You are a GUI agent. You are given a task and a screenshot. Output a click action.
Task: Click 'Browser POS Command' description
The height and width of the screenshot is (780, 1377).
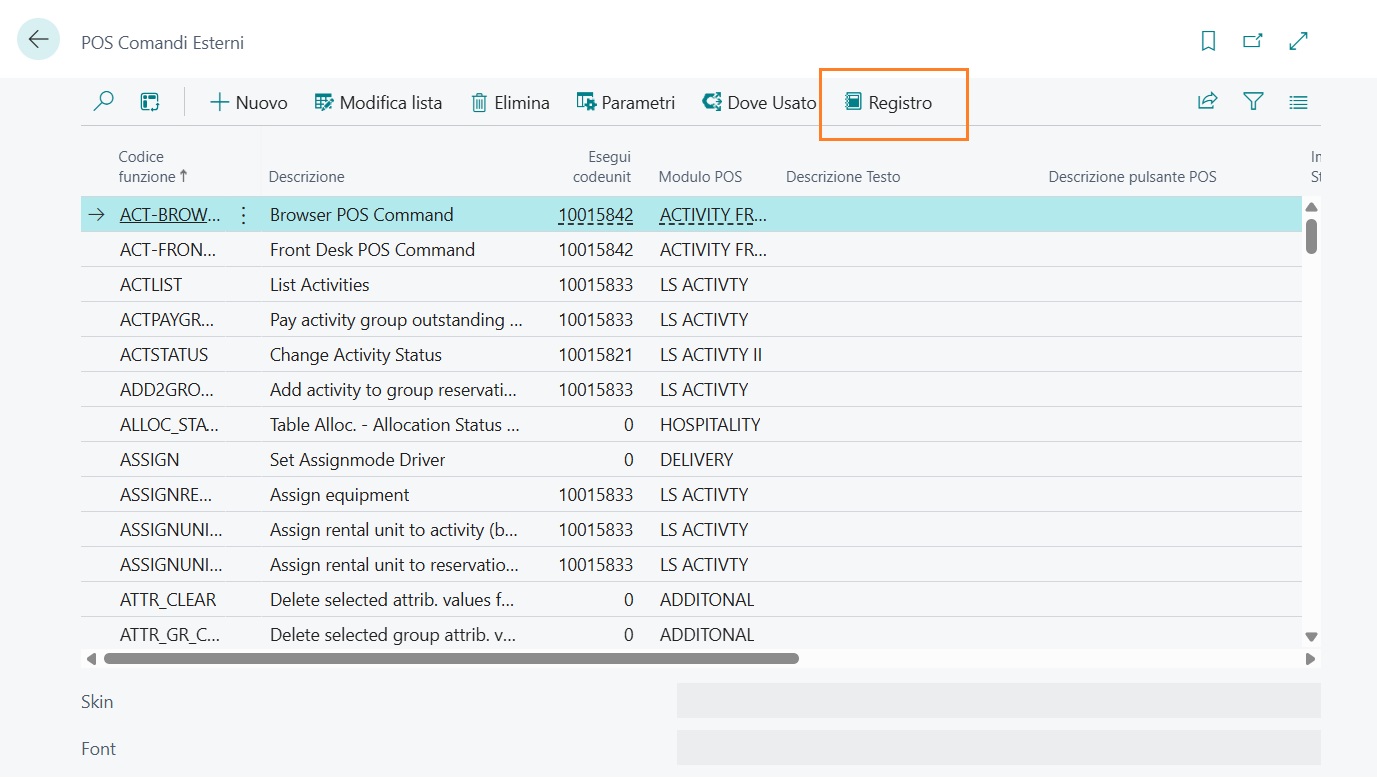click(362, 215)
